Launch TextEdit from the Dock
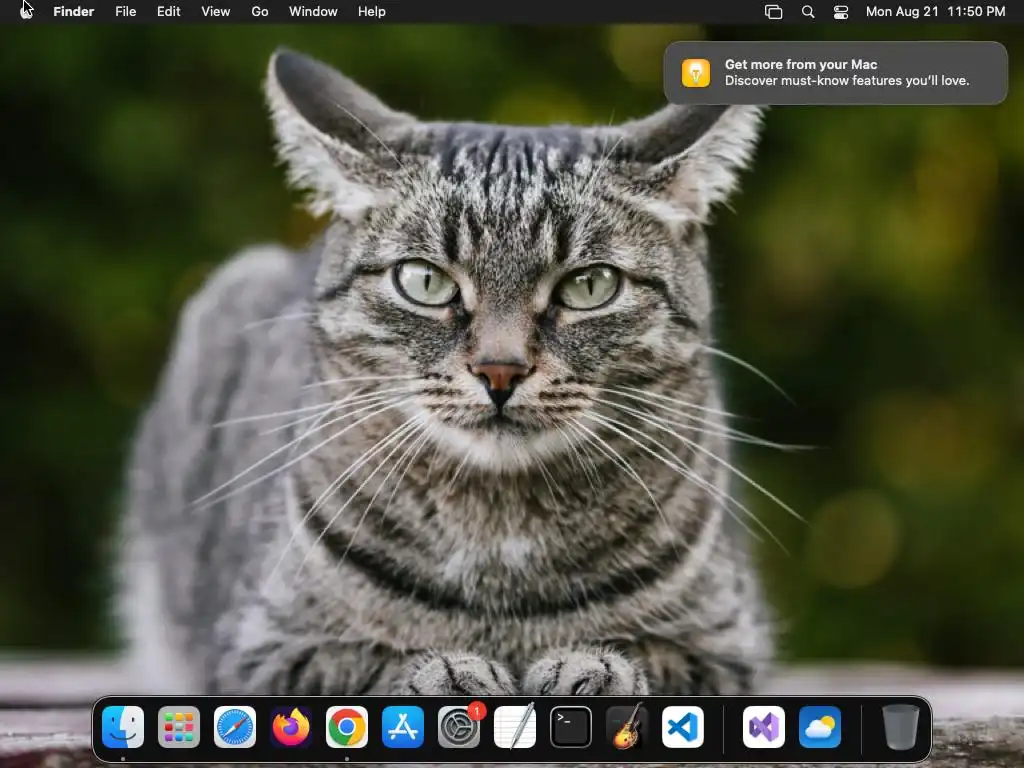The image size is (1024, 768). [x=515, y=727]
